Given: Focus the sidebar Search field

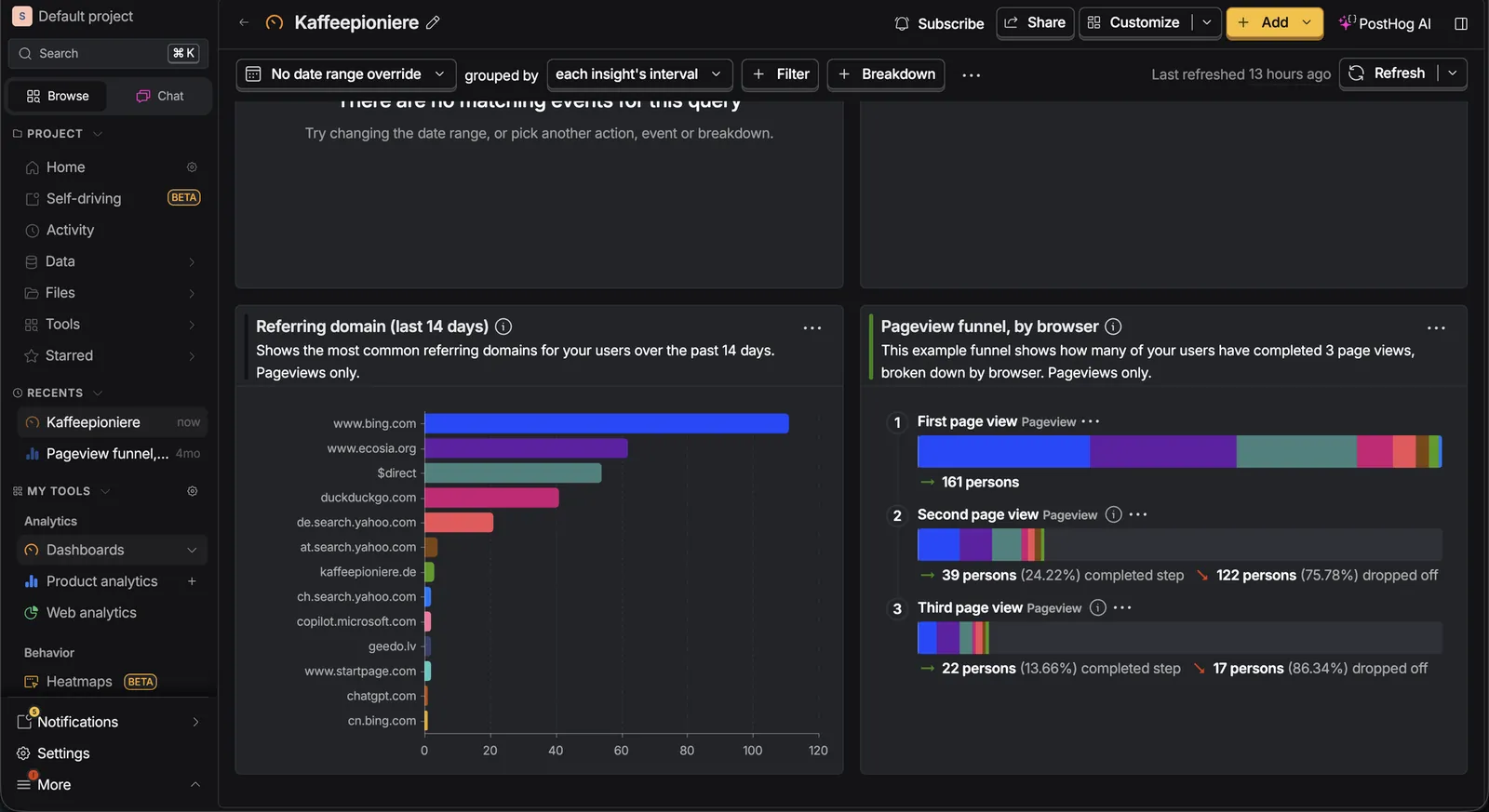Looking at the screenshot, I should (x=109, y=53).
